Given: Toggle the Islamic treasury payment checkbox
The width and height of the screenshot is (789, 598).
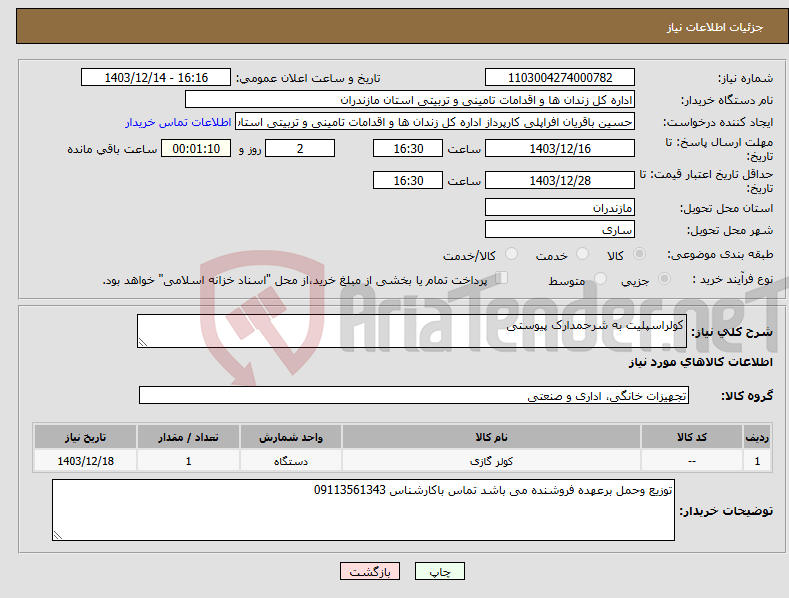Looking at the screenshot, I should tap(502, 277).
